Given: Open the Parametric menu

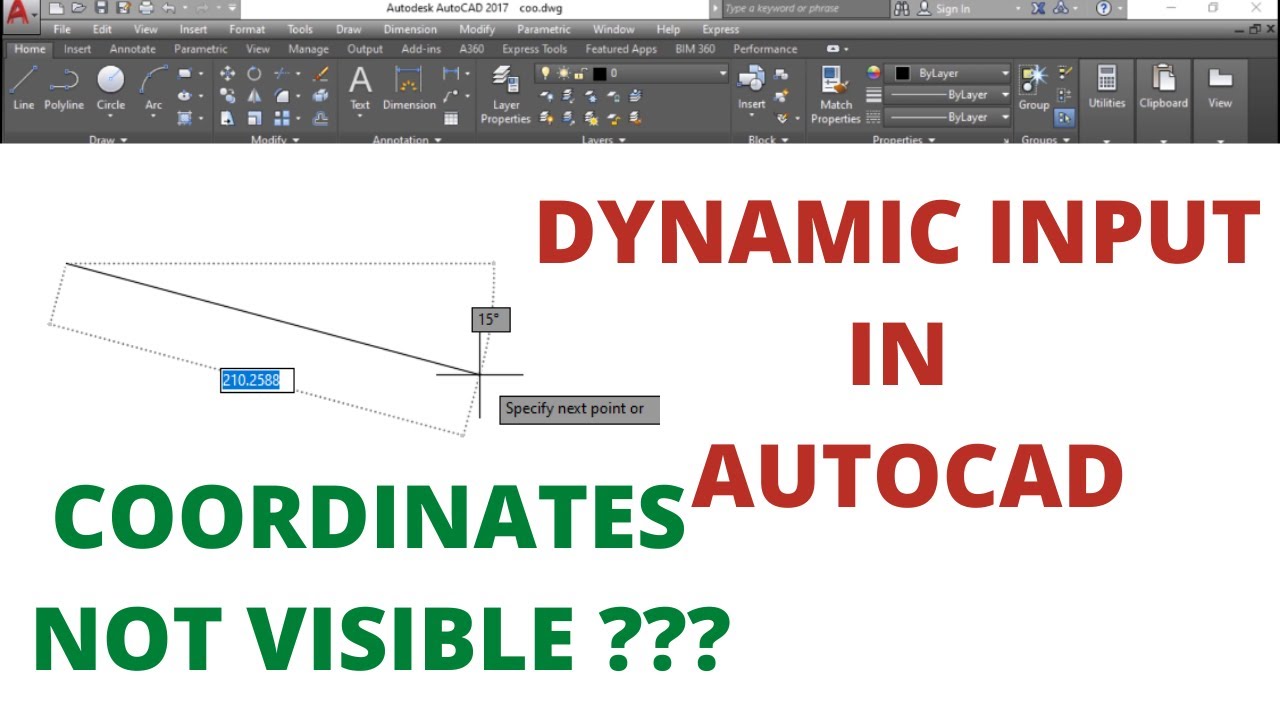Looking at the screenshot, I should tap(544, 30).
